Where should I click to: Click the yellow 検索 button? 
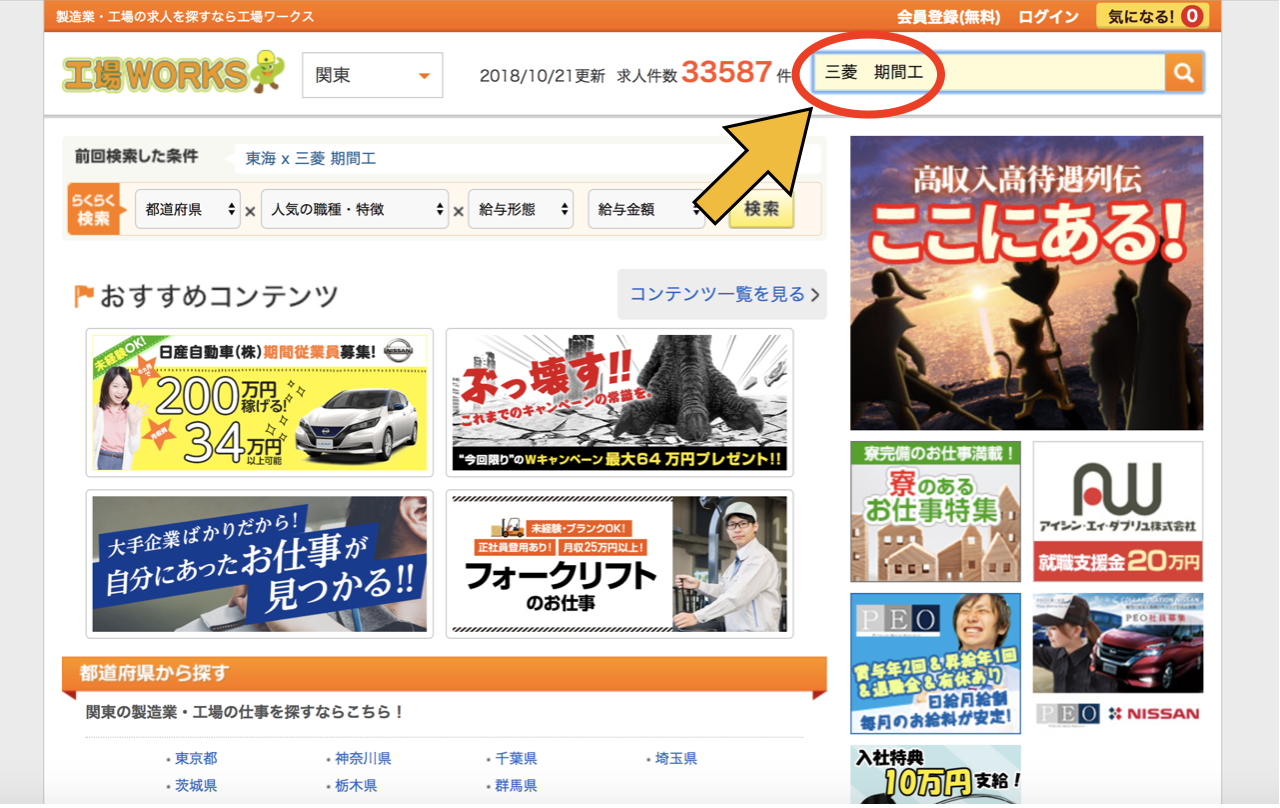pyautogui.click(x=761, y=210)
